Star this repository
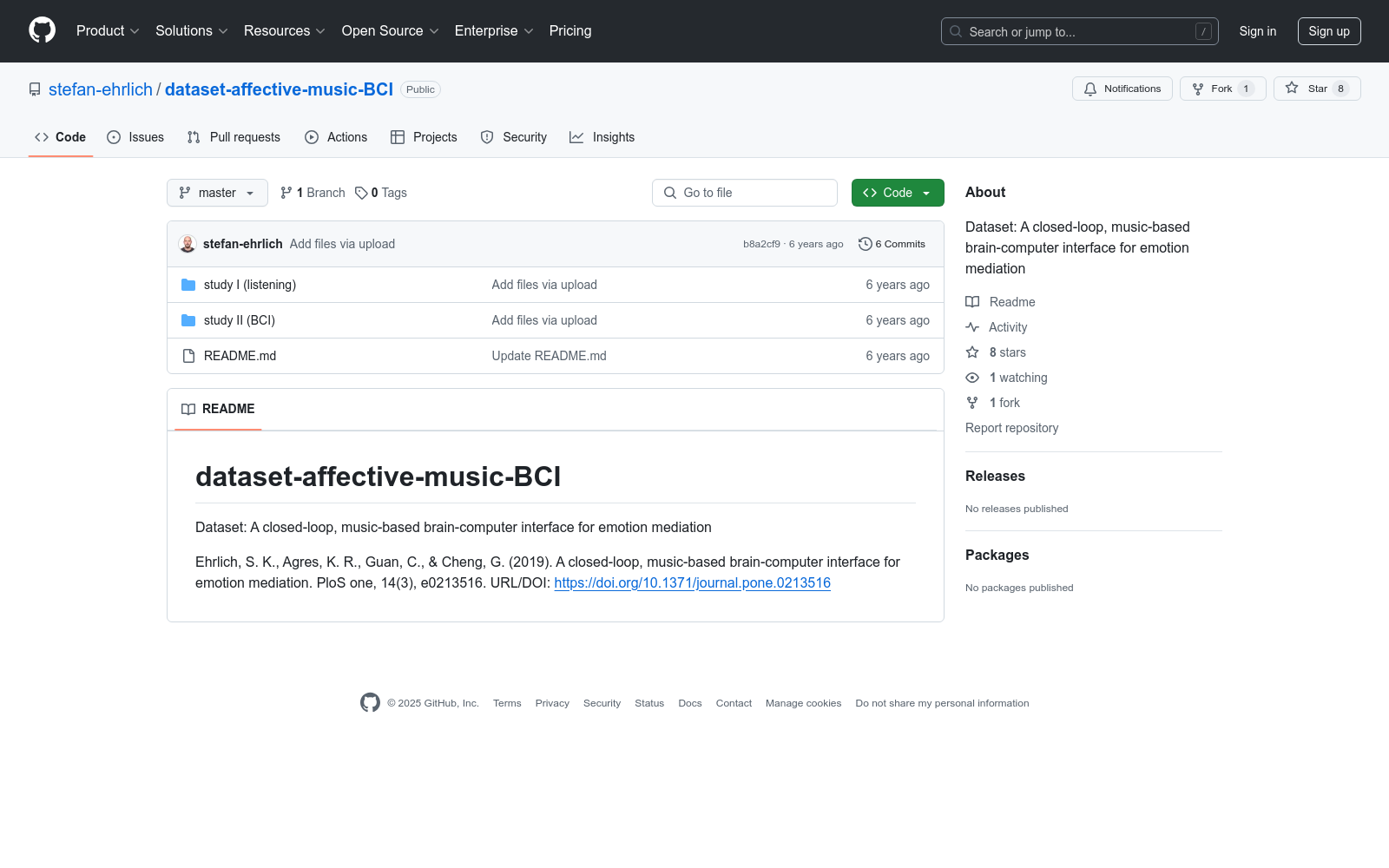The height and width of the screenshot is (868, 1389). 1317,89
